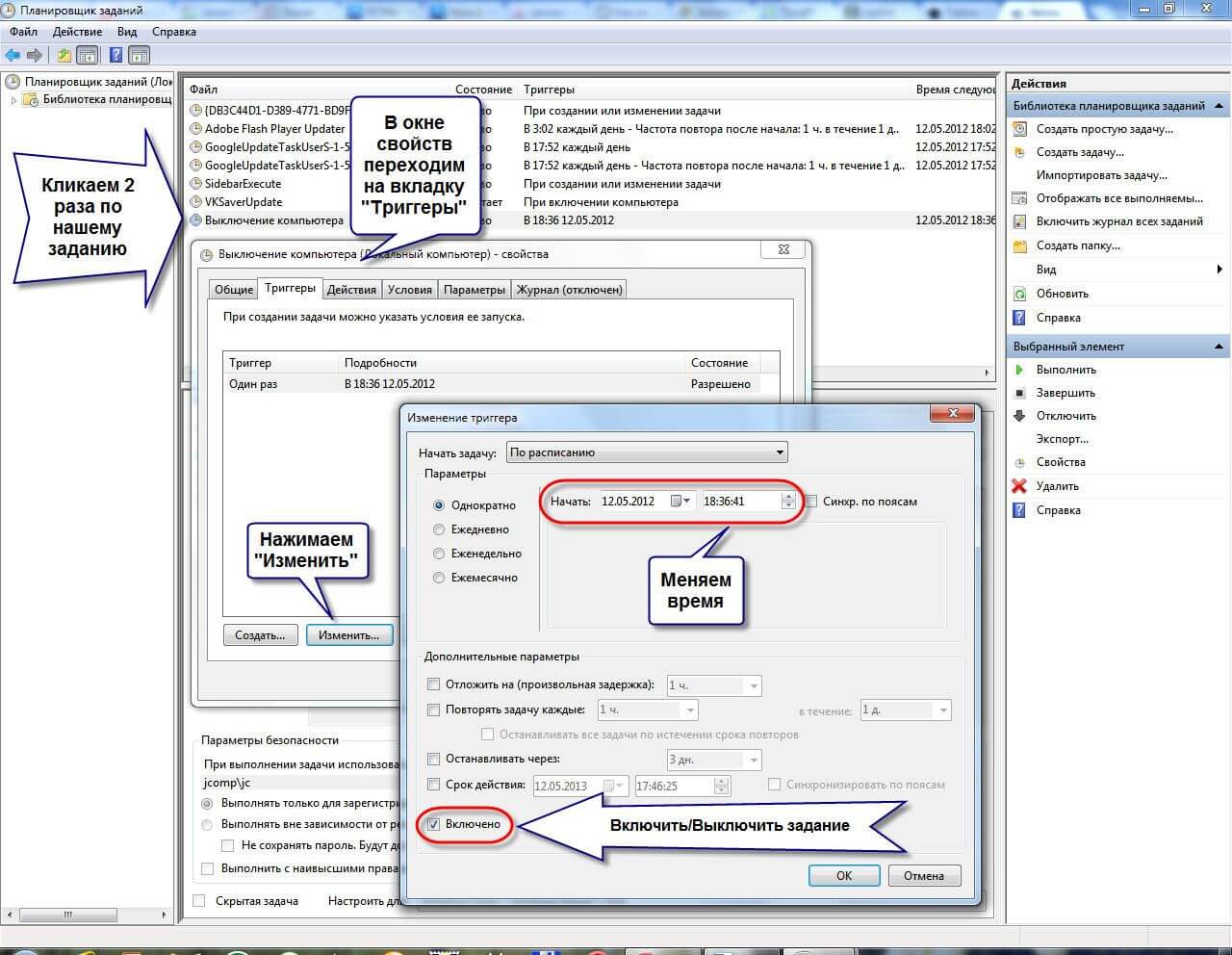The height and width of the screenshot is (955, 1232).
Task: Select the 'Один раз' trigger row
Action: click(x=491, y=384)
